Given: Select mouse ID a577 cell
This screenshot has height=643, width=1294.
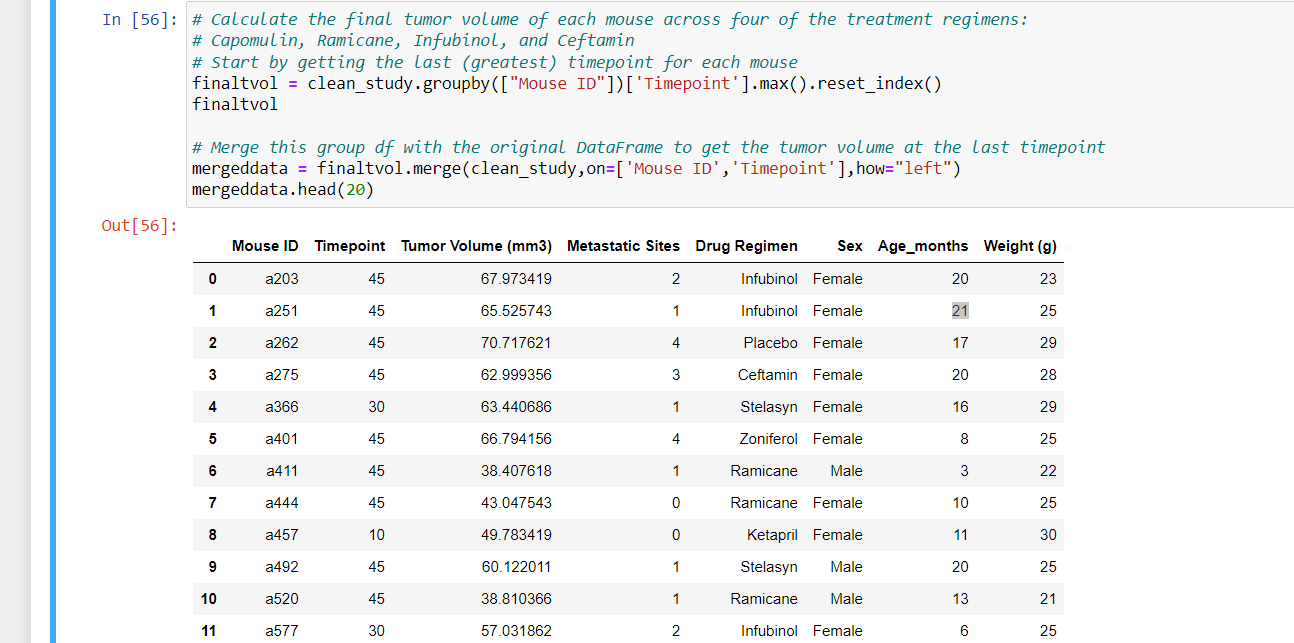Looking at the screenshot, I should pos(282,631).
